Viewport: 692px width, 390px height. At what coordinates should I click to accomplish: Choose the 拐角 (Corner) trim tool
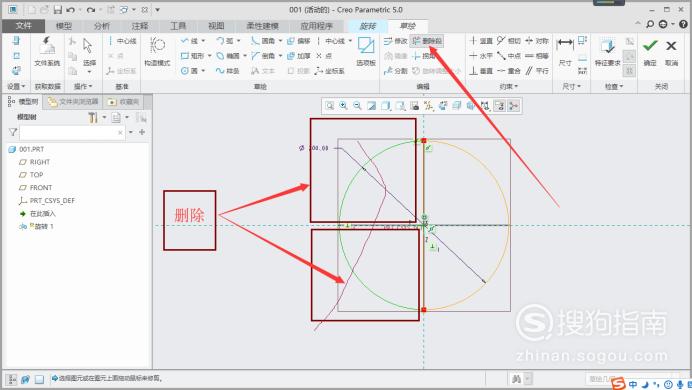click(424, 56)
